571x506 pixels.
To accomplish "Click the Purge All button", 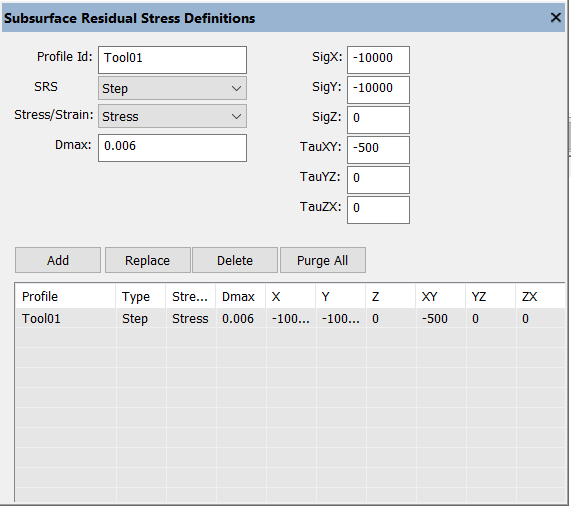I will point(323,260).
